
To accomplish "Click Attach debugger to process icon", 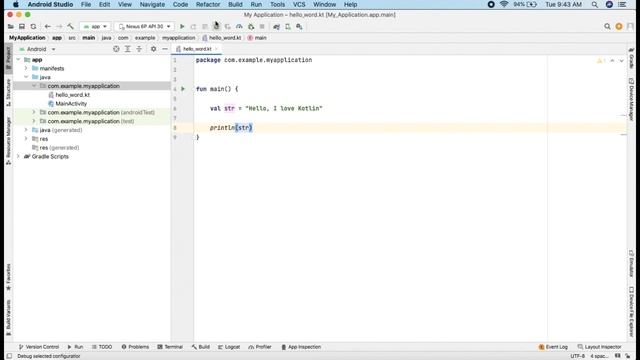I will (x=251, y=27).
